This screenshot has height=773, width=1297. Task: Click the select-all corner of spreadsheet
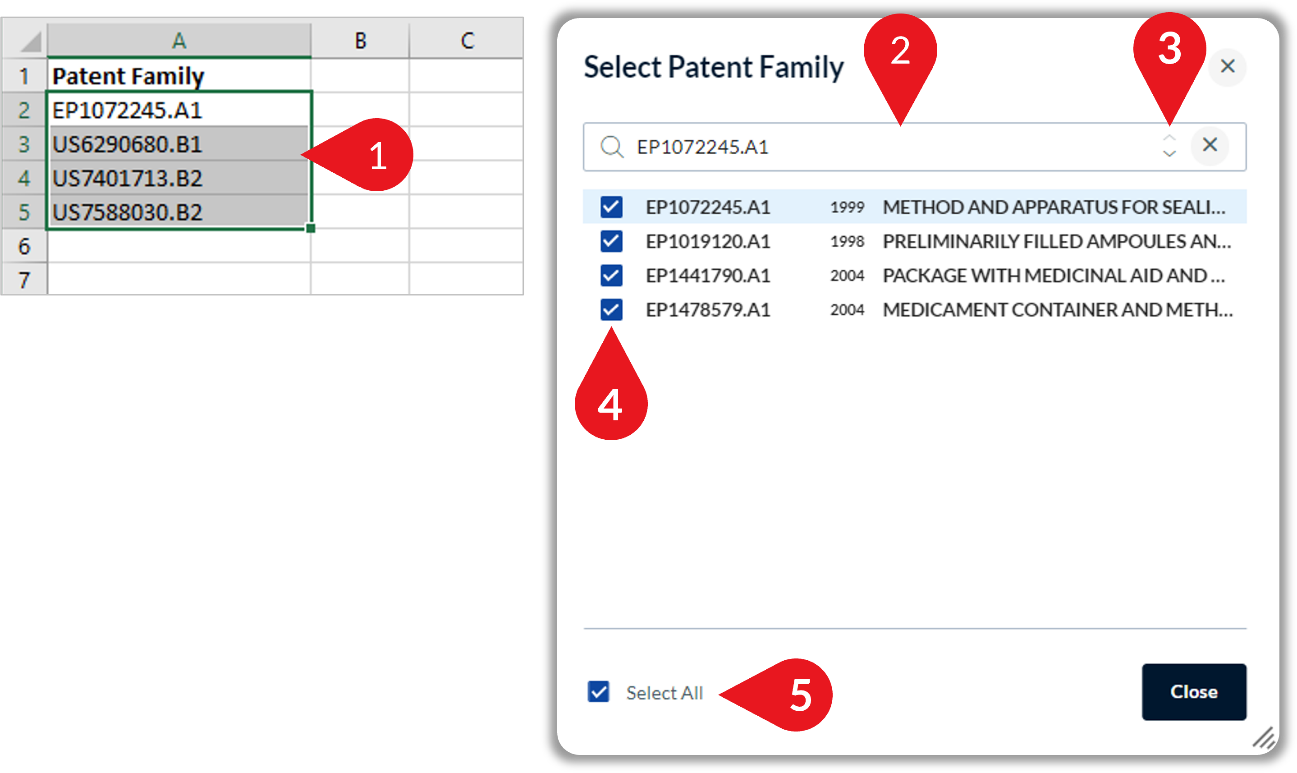[x=24, y=41]
